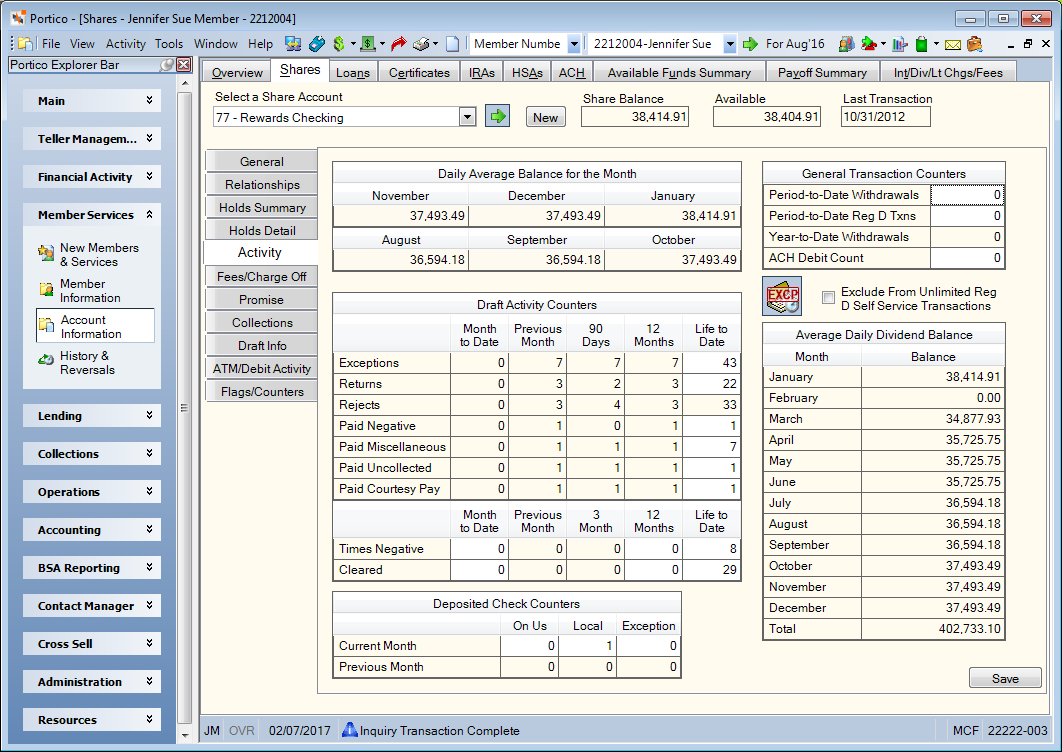The width and height of the screenshot is (1062, 752).
Task: Click the red reversal arrow toolbar icon
Action: (399, 44)
